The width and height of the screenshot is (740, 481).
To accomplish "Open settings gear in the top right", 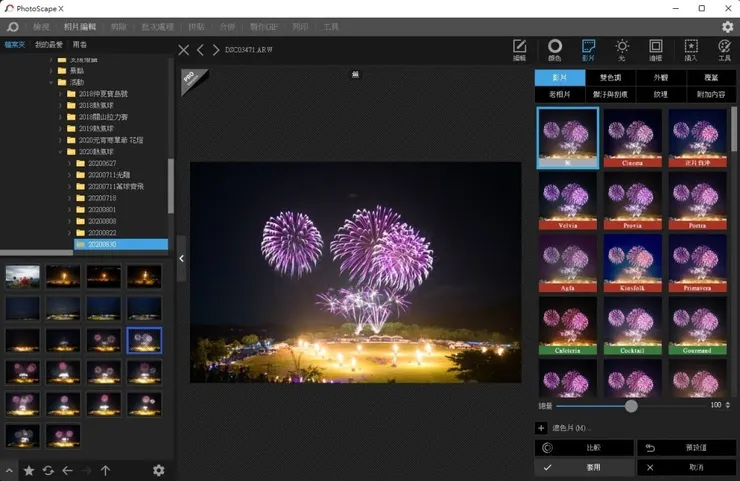I will tap(727, 27).
